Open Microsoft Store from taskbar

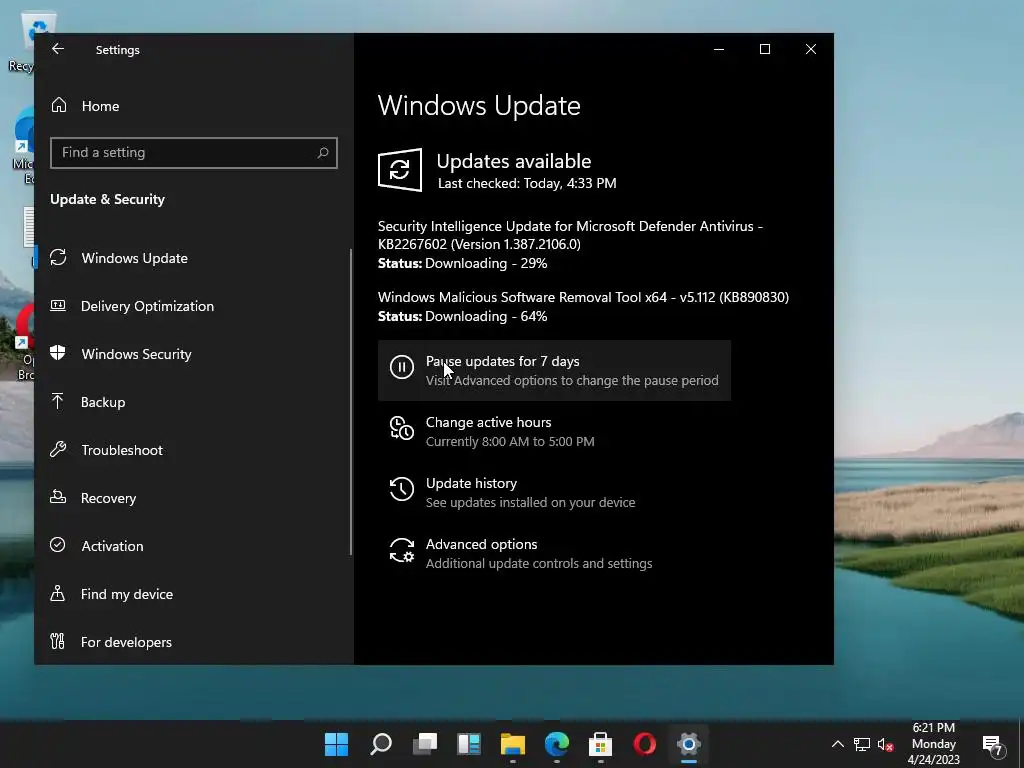pyautogui.click(x=600, y=744)
